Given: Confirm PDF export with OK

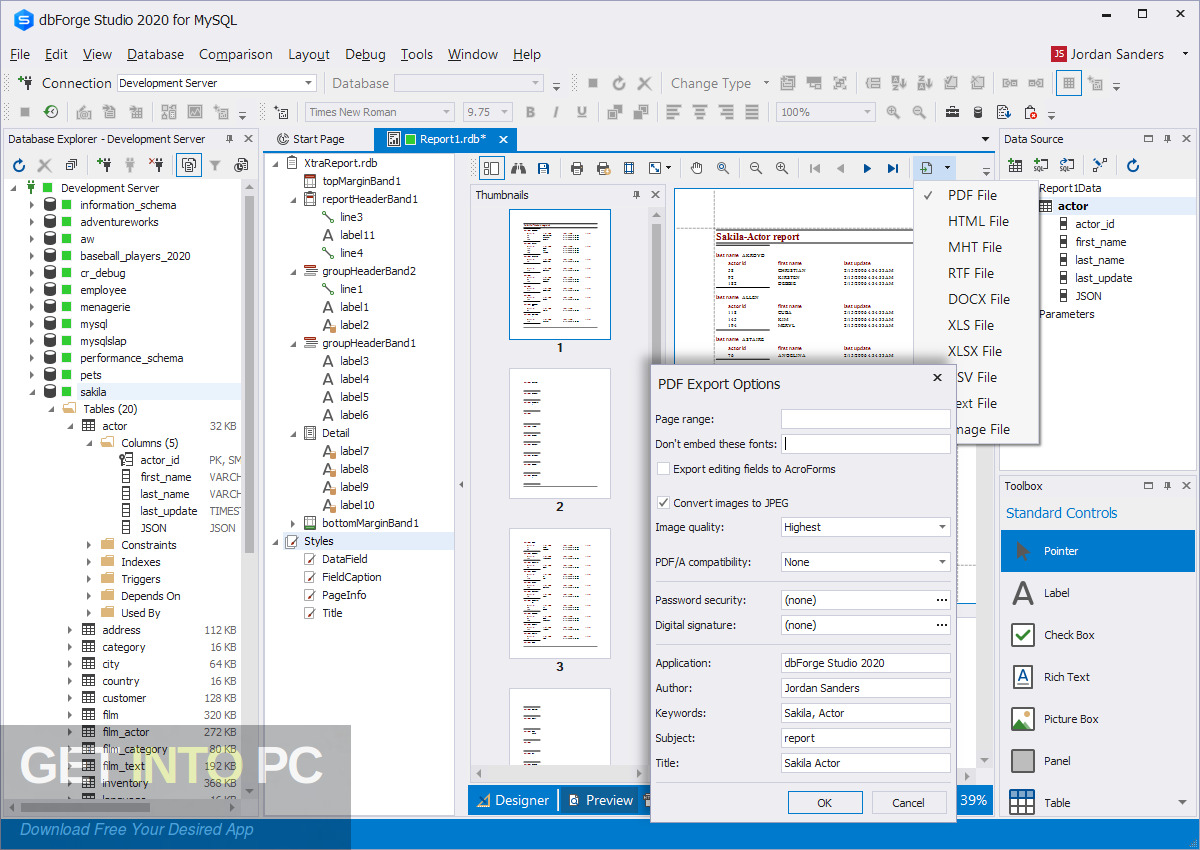Looking at the screenshot, I should (825, 802).
